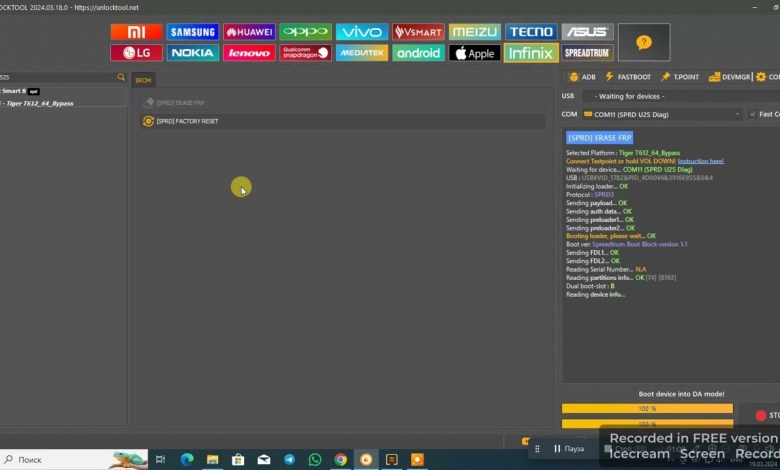
Task: Select the Huawei brand tile
Action: coord(249,32)
